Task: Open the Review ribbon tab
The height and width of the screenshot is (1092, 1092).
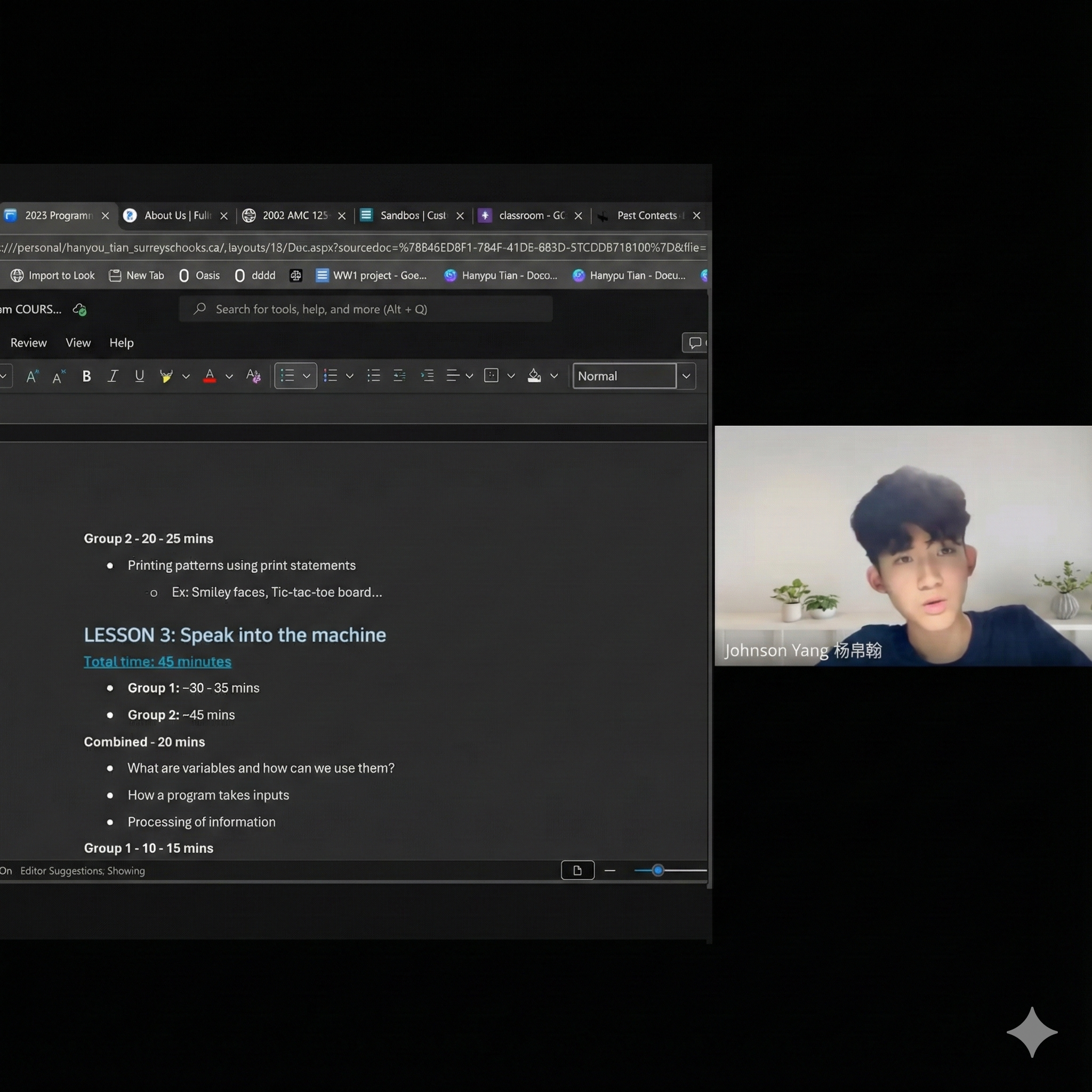Action: [28, 342]
